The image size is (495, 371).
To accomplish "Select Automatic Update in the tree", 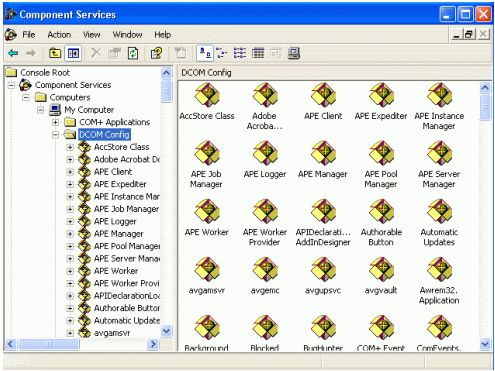I will click(x=127, y=320).
